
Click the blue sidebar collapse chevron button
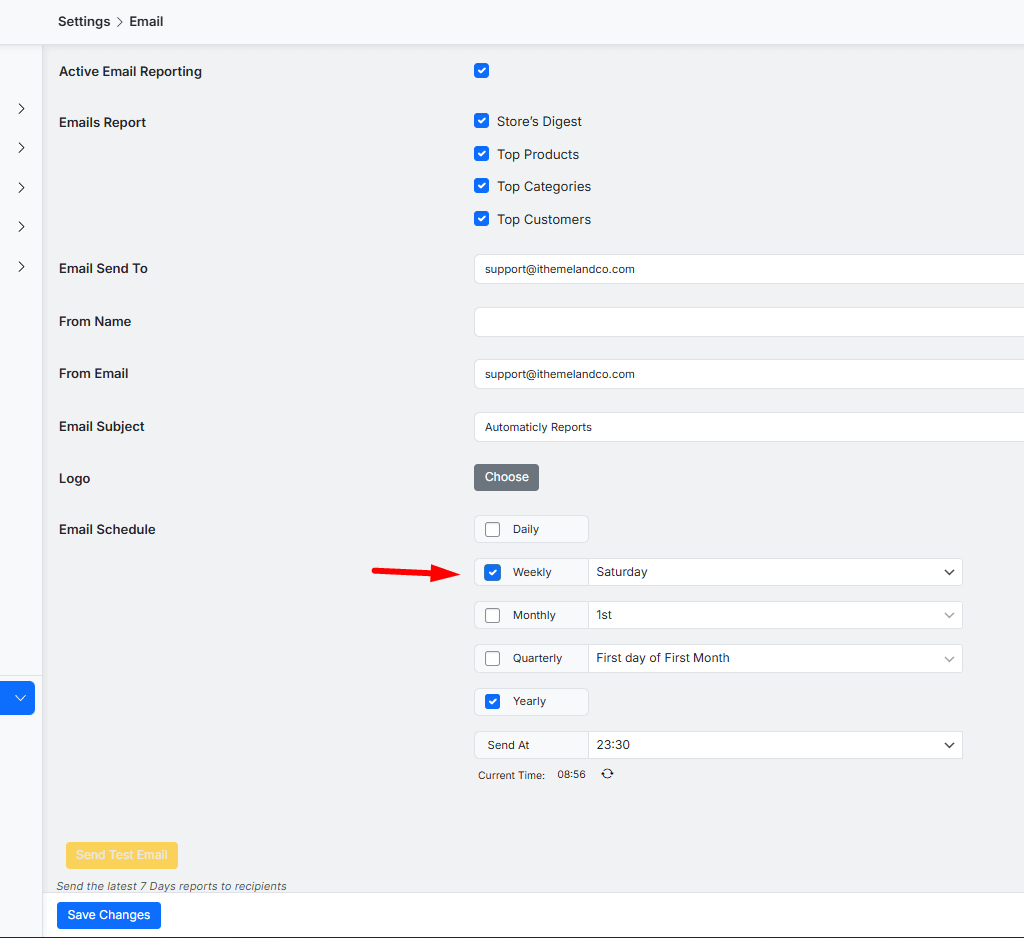pos(19,698)
